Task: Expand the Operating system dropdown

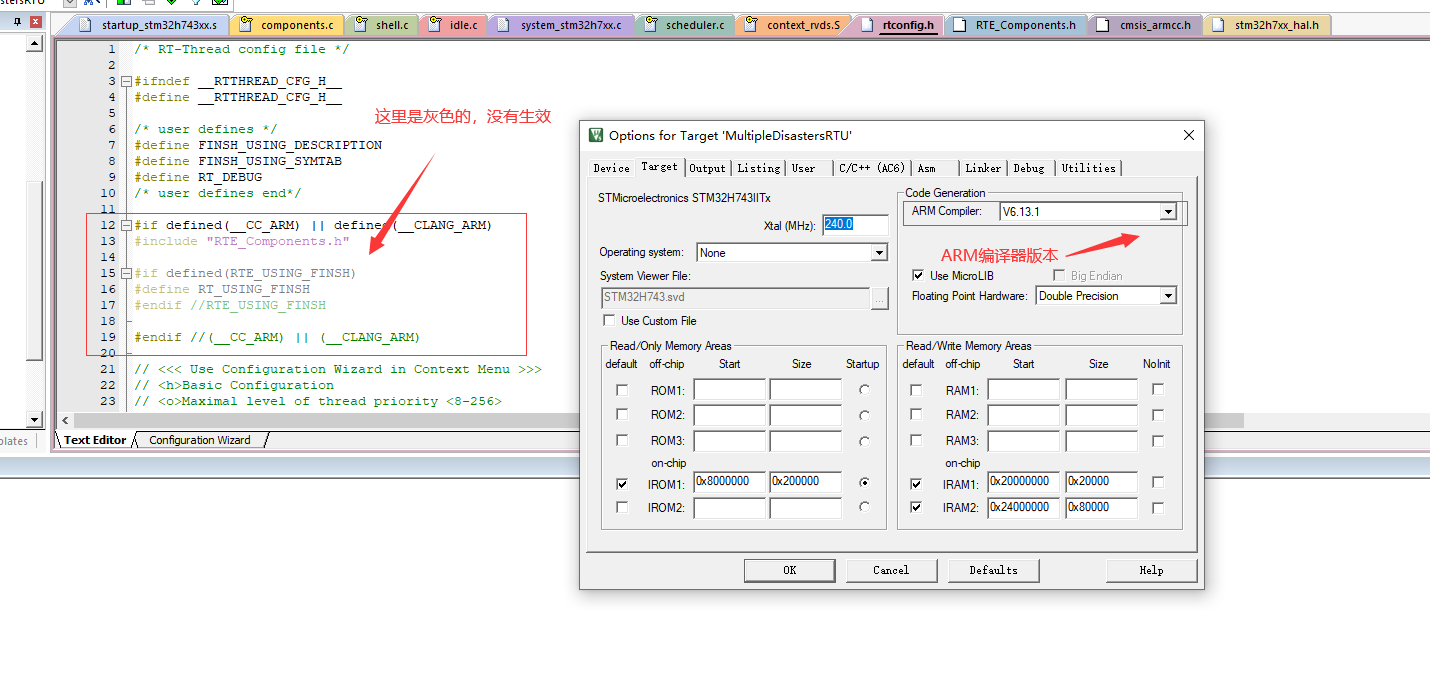Action: [879, 253]
